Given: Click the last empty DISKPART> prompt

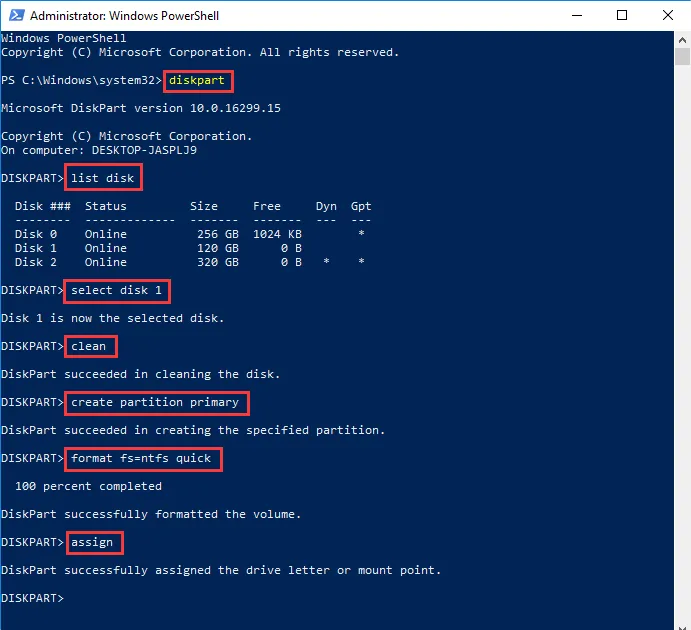Looking at the screenshot, I should click(x=32, y=598).
